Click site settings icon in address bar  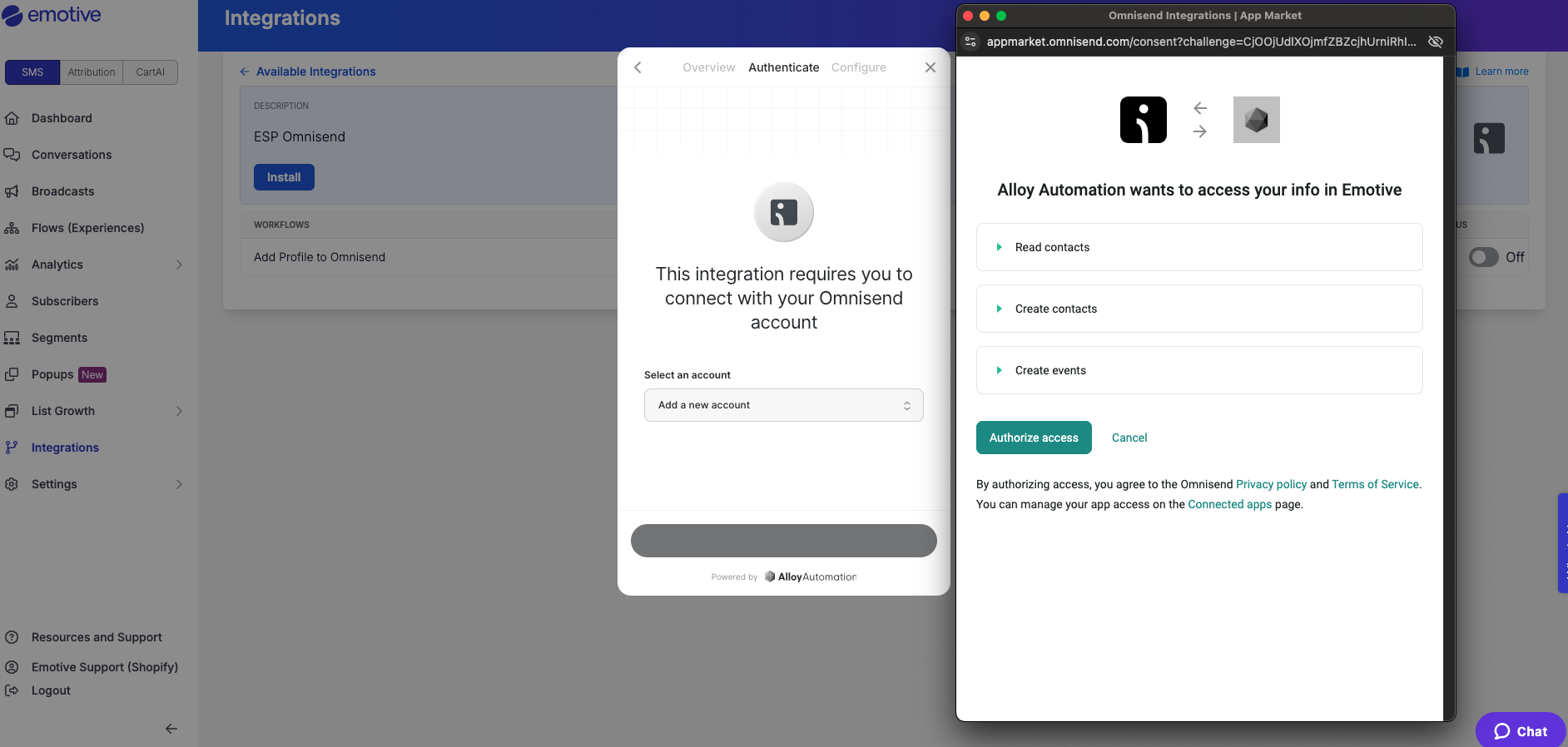click(x=970, y=42)
